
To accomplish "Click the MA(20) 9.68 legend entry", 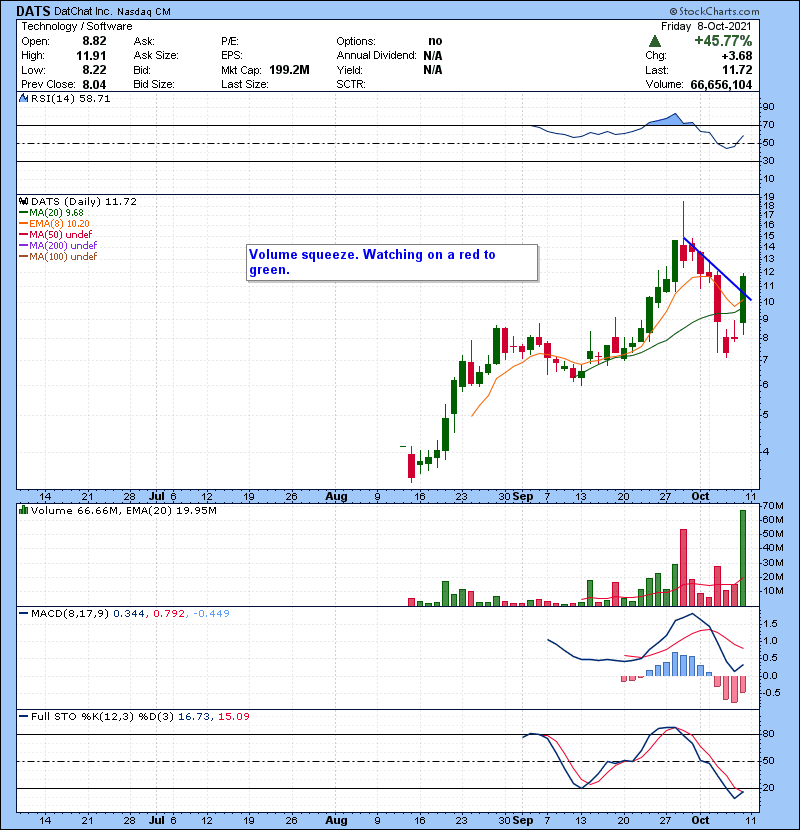I will pyautogui.click(x=51, y=213).
